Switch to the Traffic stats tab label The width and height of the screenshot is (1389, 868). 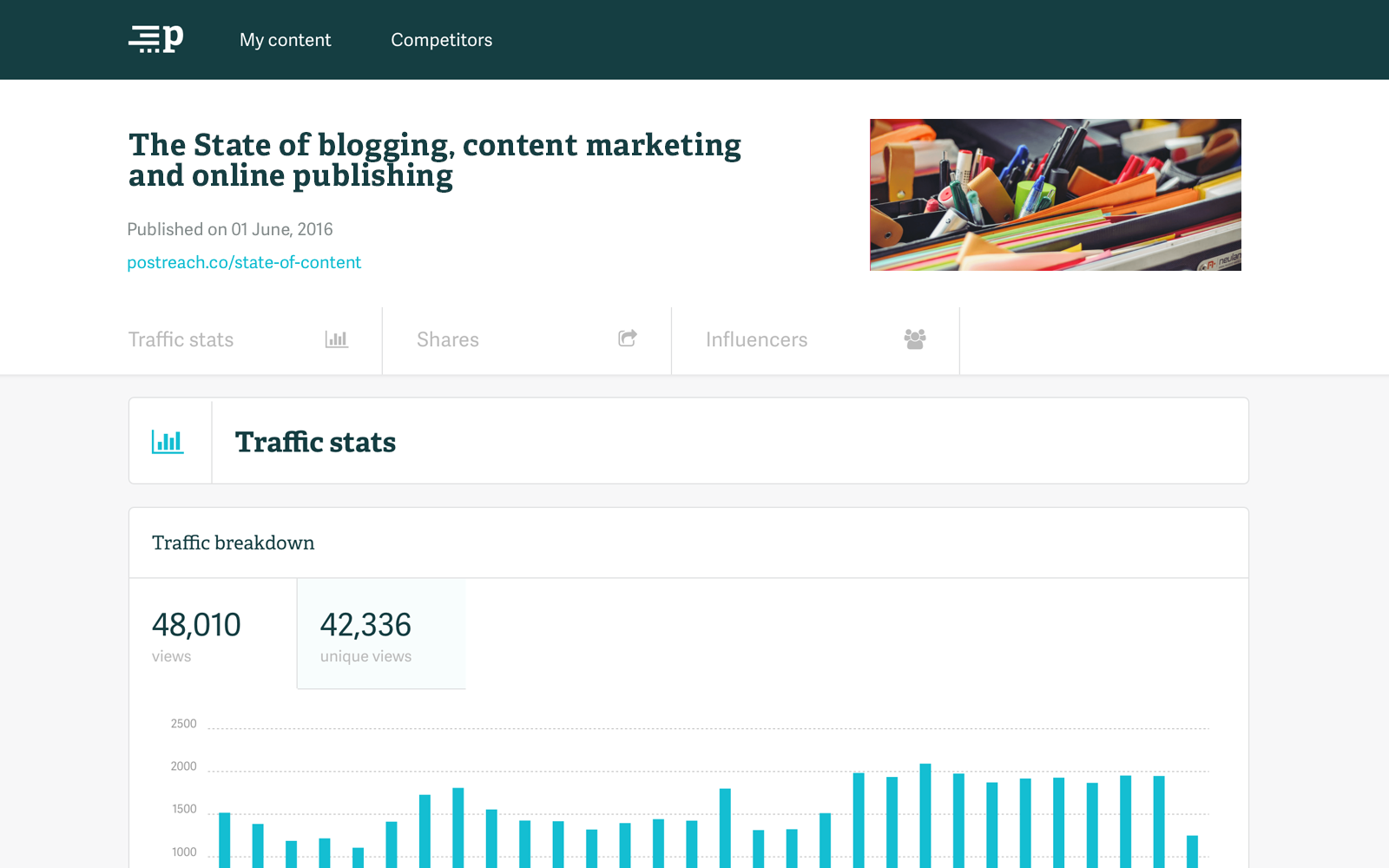(x=181, y=340)
